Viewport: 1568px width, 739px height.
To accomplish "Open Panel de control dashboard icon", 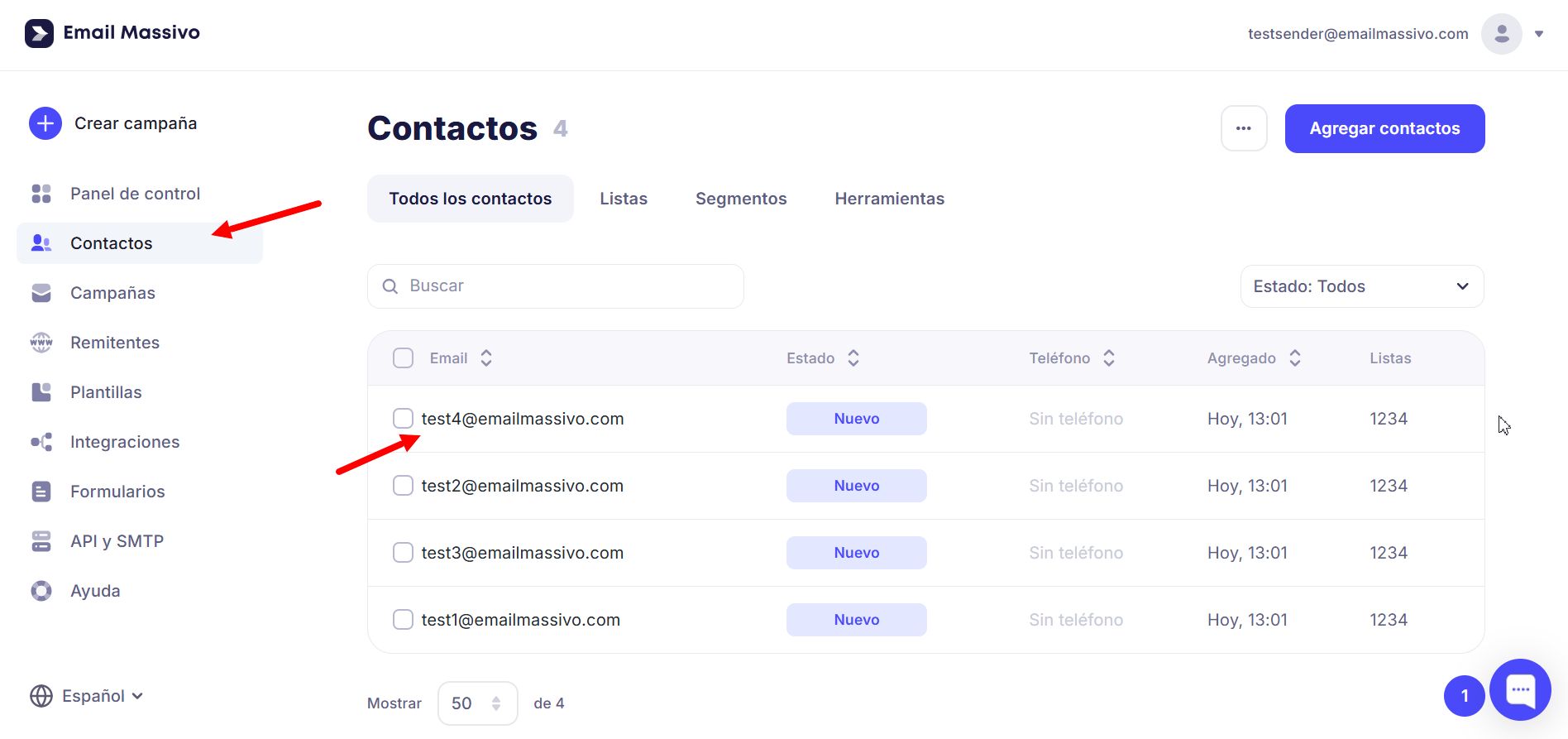I will tap(41, 194).
